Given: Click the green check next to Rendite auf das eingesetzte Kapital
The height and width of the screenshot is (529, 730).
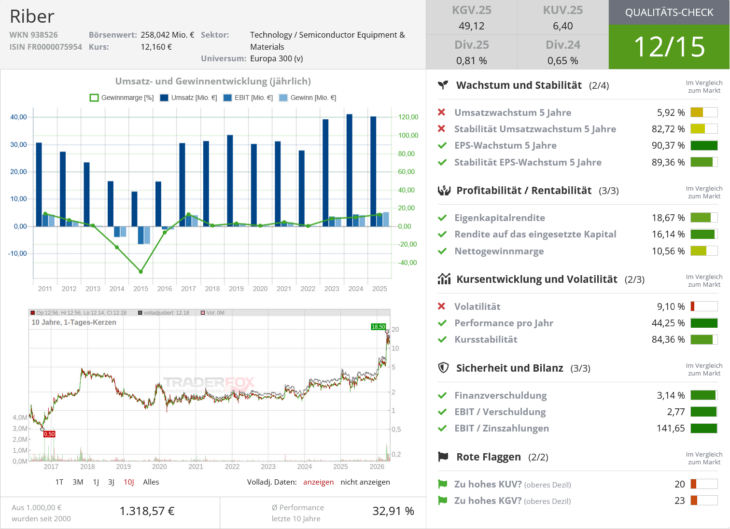Looking at the screenshot, I should (442, 234).
